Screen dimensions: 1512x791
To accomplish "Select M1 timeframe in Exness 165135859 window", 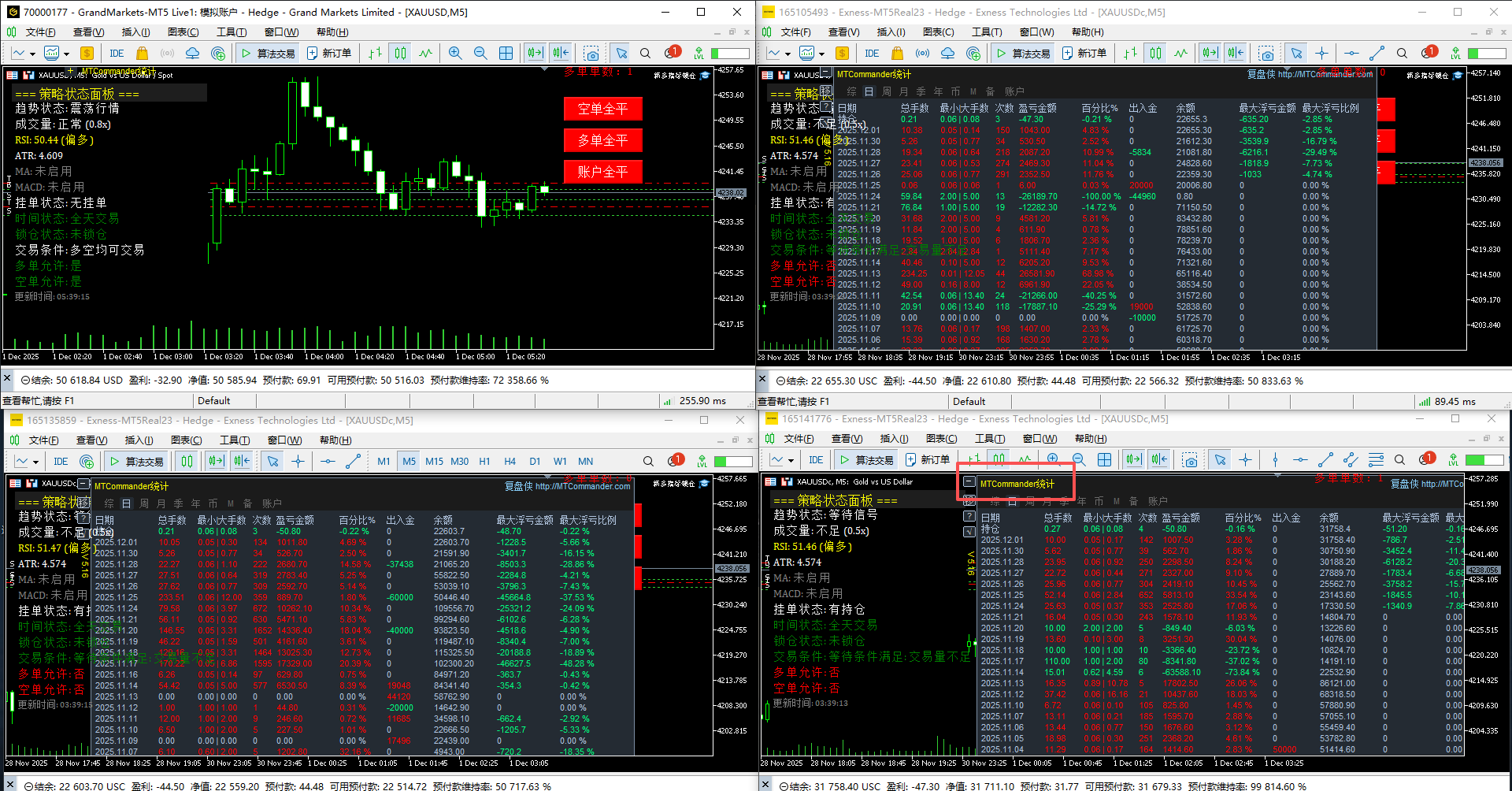I will coord(384,461).
